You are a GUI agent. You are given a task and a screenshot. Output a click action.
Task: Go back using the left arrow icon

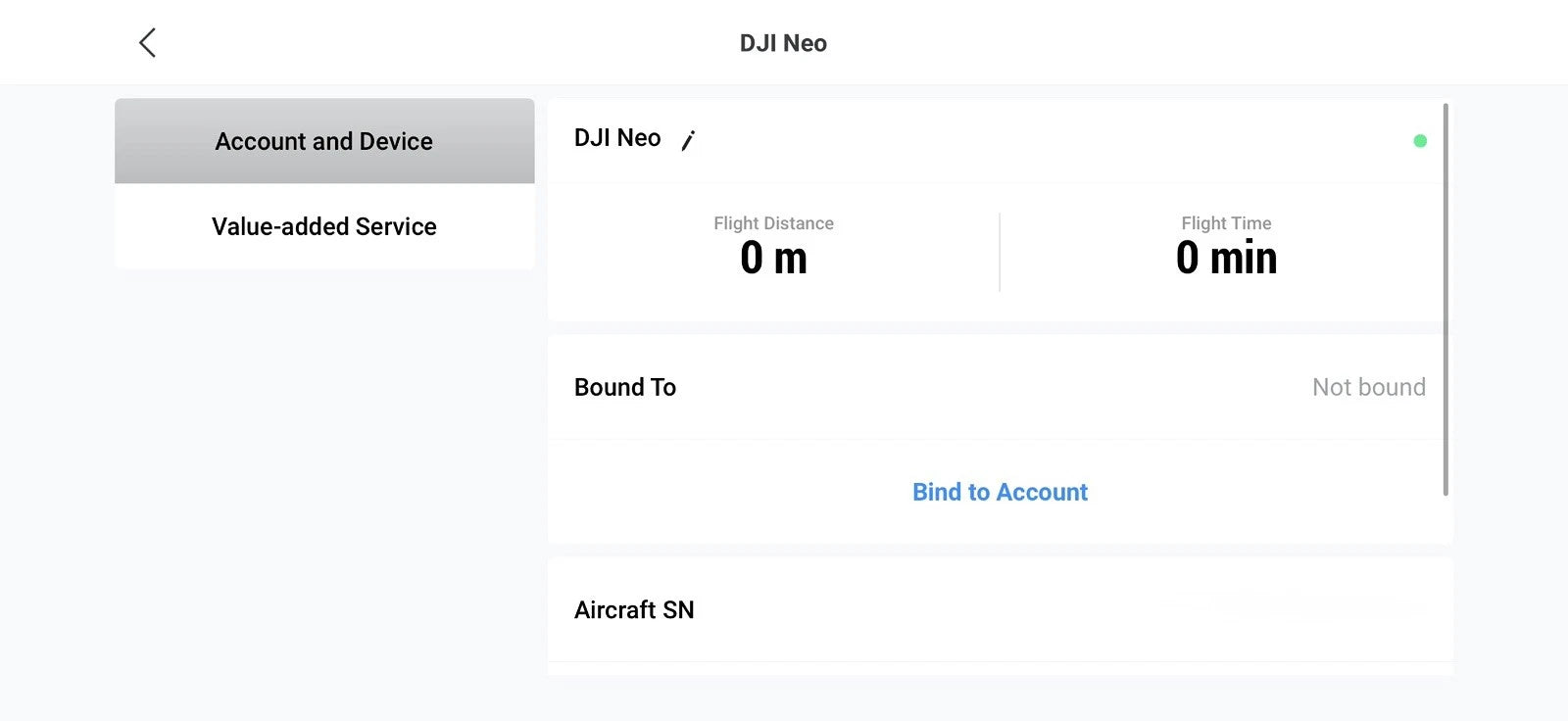(147, 42)
